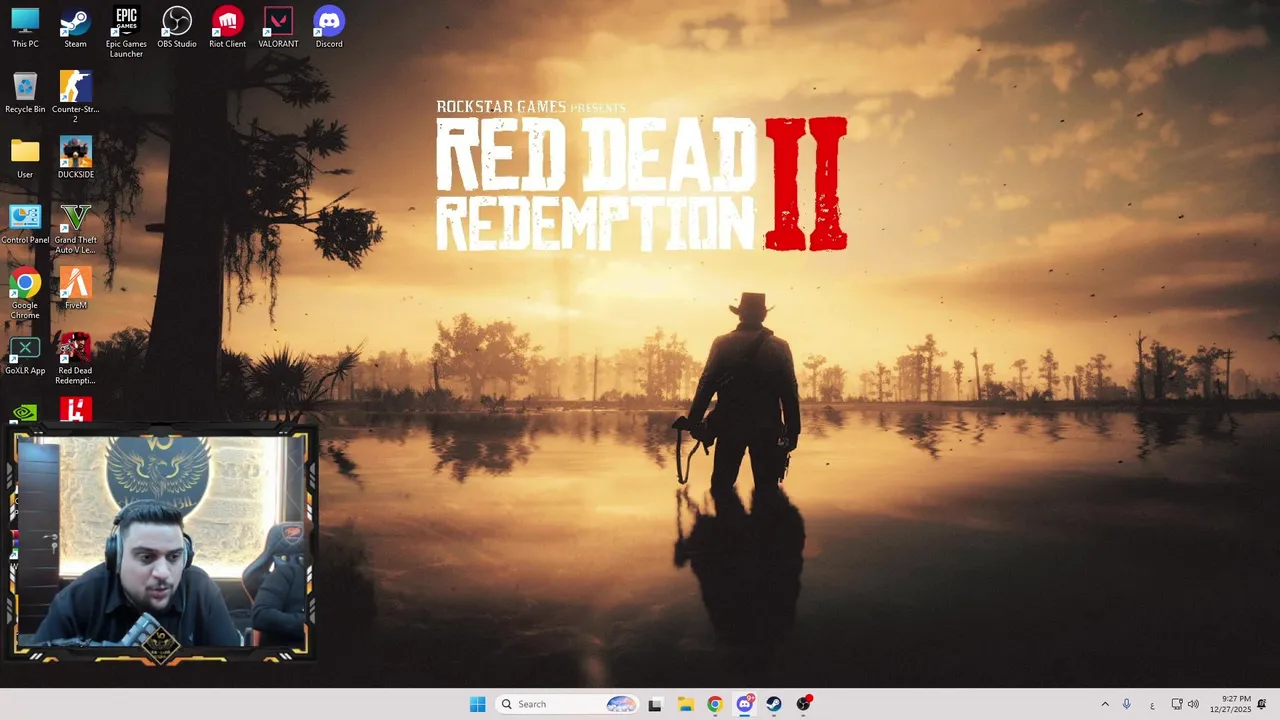Start OBS Studio from the desktop
This screenshot has height=720, width=1280.
tap(177, 27)
